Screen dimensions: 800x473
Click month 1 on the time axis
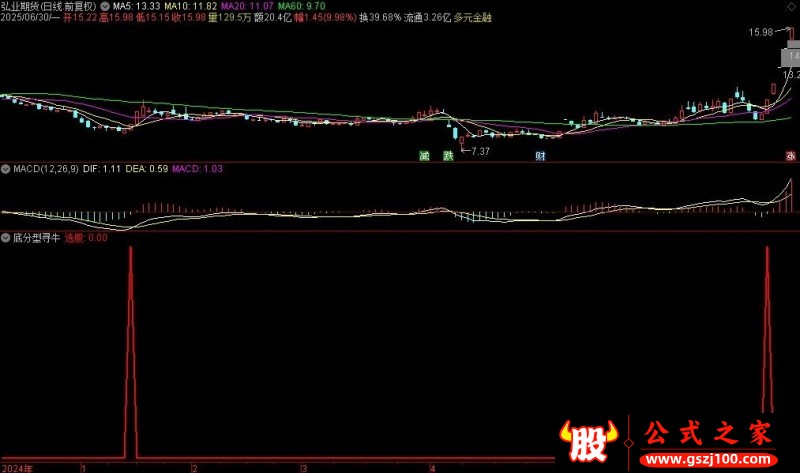(83, 468)
